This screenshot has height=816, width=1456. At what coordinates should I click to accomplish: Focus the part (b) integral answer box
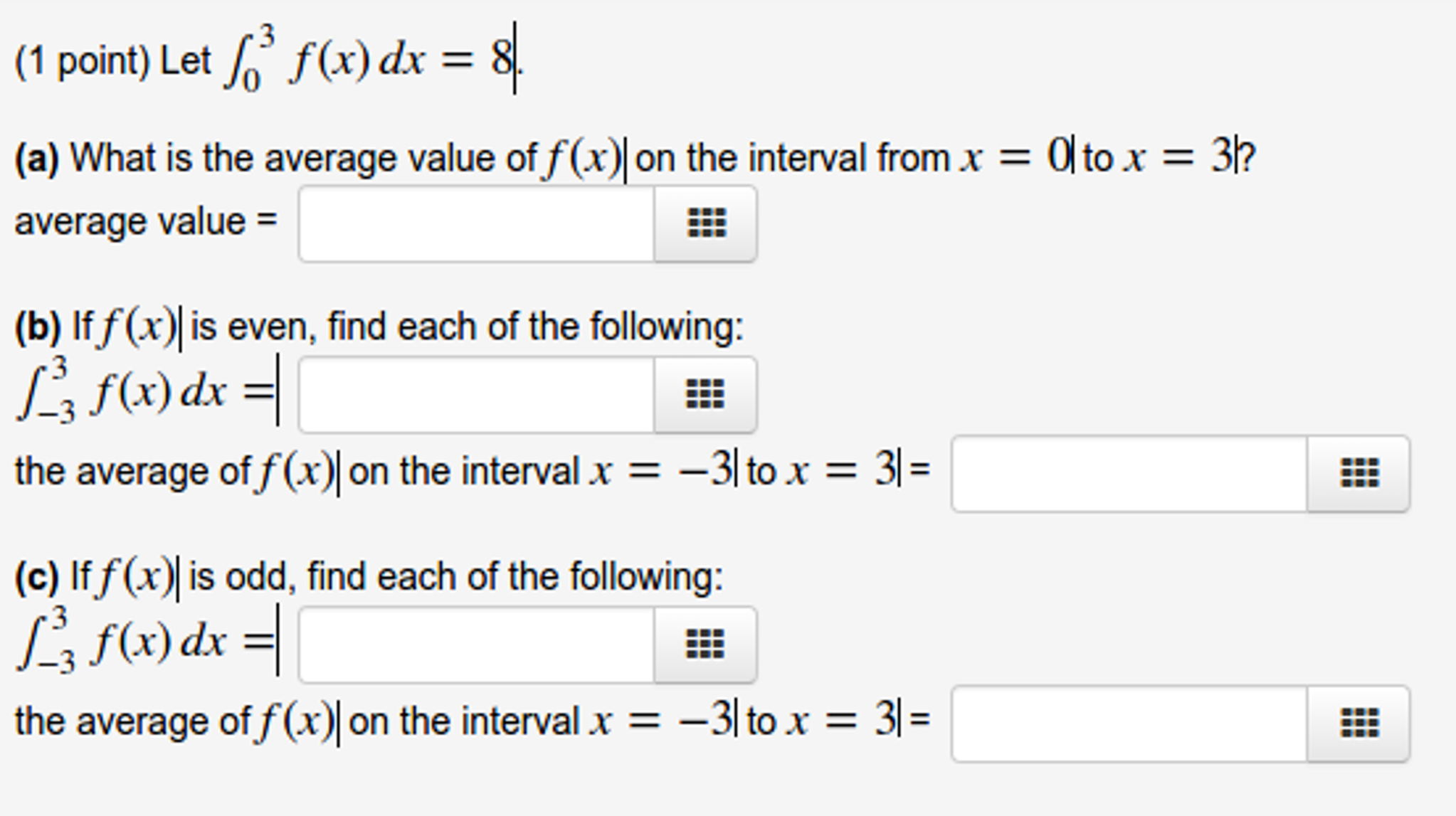coord(477,395)
